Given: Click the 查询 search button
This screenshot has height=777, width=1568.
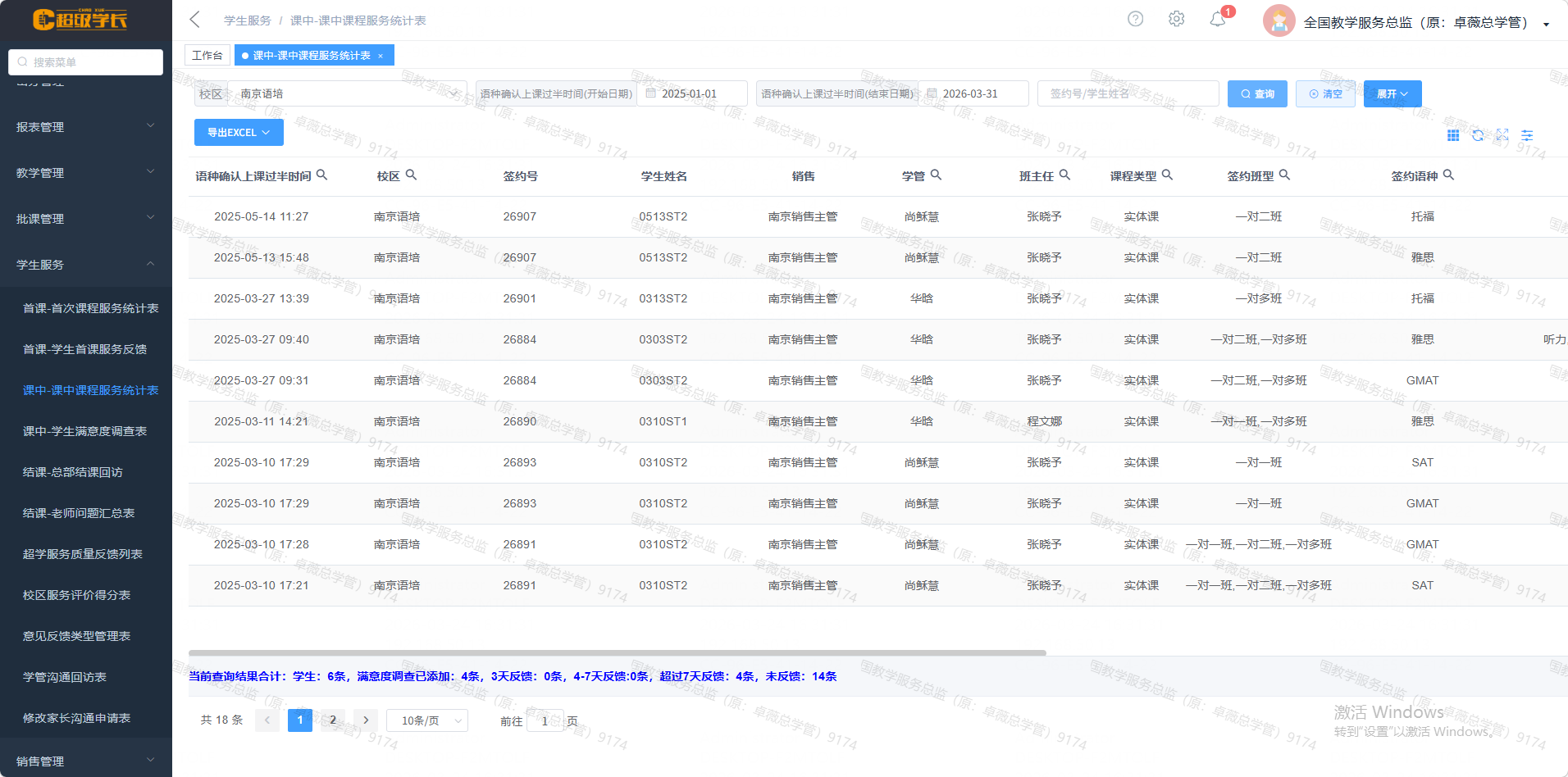Looking at the screenshot, I should [1257, 93].
